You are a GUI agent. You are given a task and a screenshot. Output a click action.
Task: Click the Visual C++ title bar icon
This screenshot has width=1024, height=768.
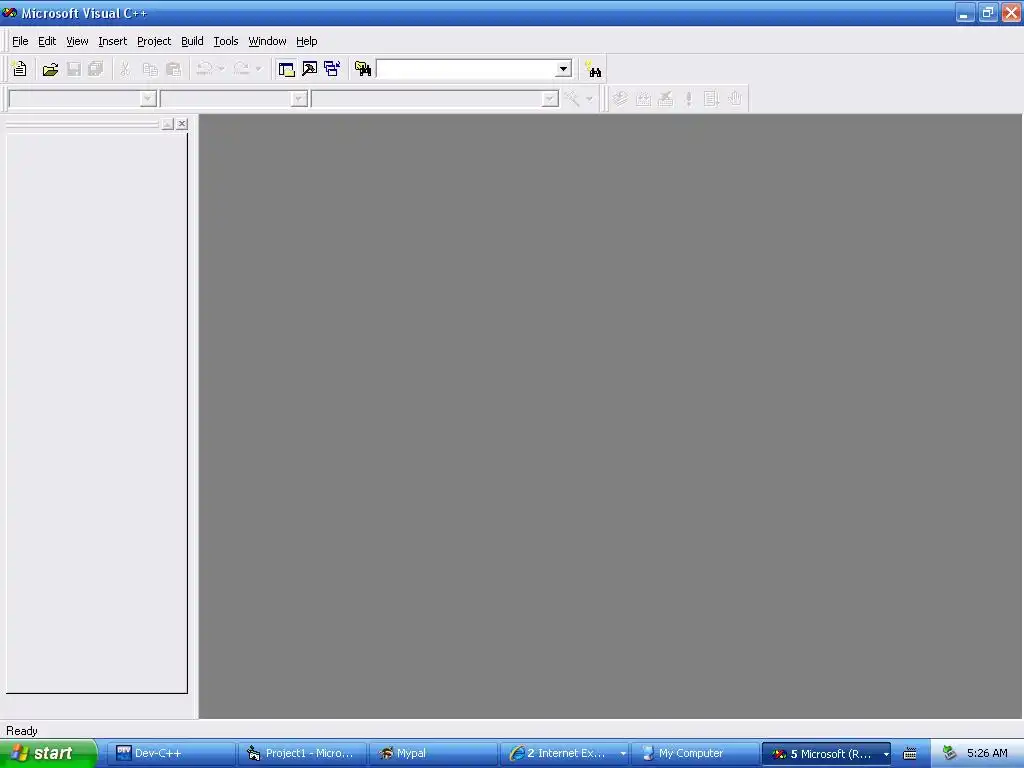(x=10, y=13)
